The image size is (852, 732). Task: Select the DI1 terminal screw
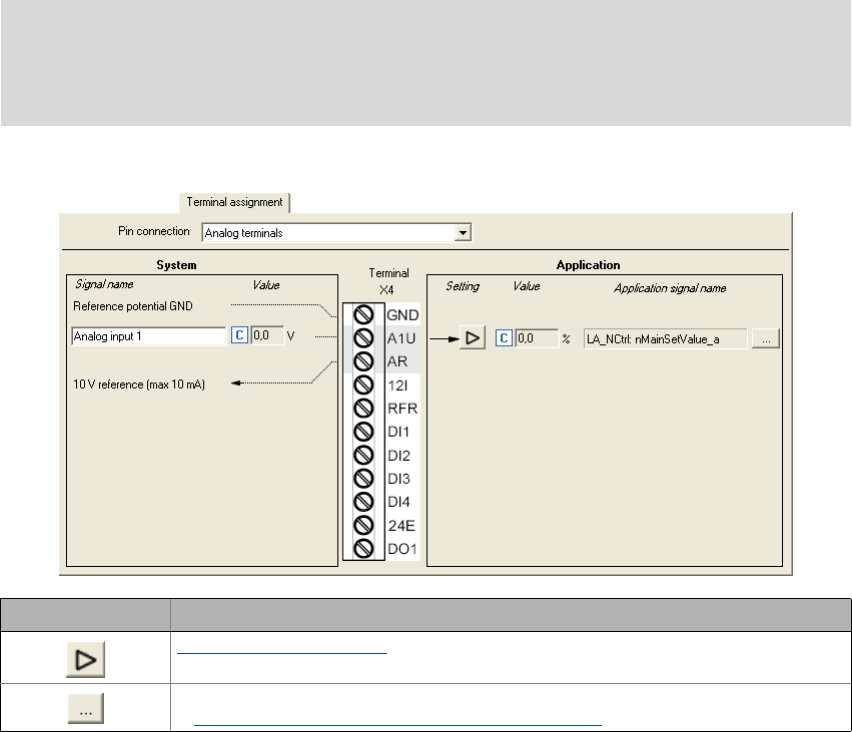click(x=364, y=432)
